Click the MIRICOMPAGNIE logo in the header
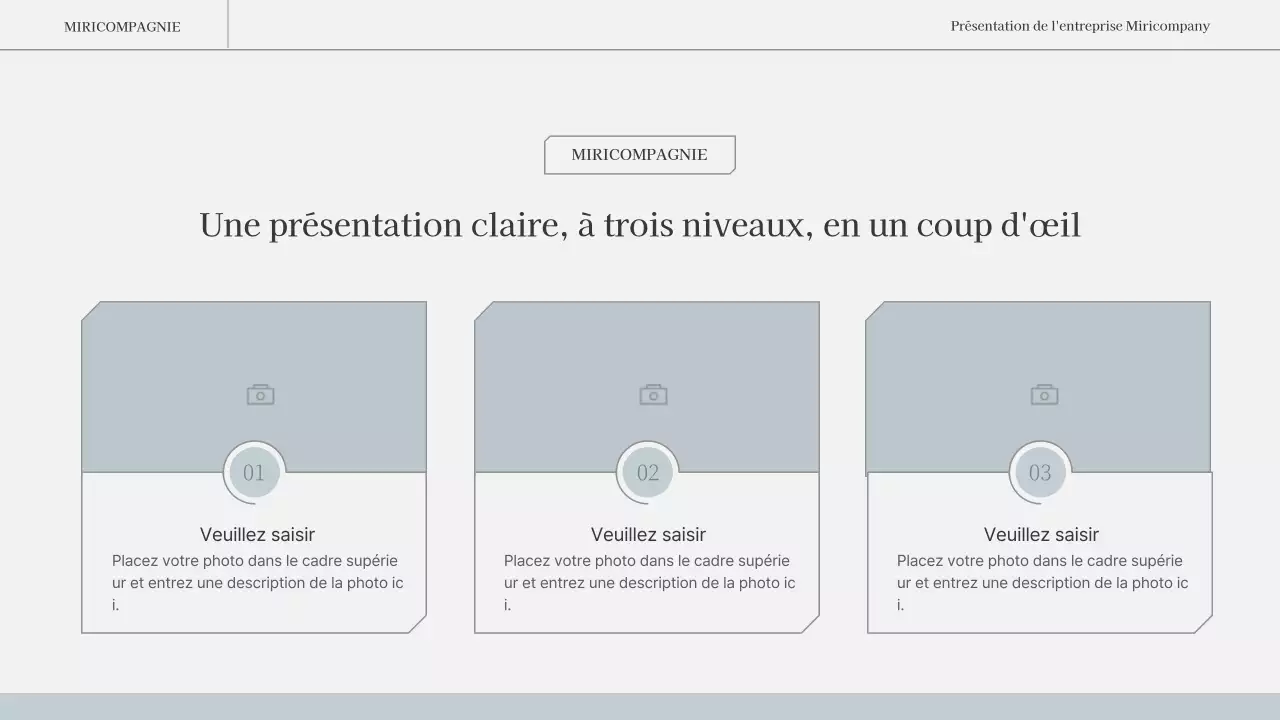Image resolution: width=1280 pixels, height=720 pixels. 122,26
